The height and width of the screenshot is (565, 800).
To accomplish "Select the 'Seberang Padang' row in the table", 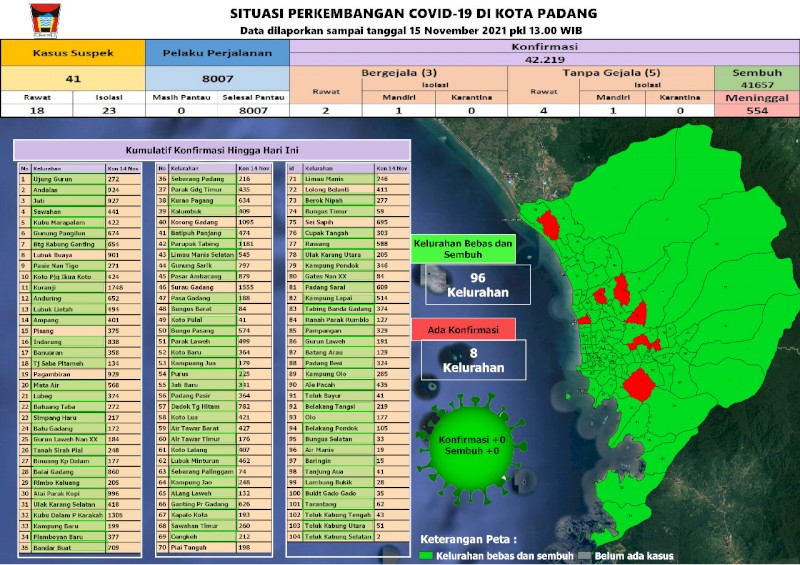I will click(x=214, y=179).
